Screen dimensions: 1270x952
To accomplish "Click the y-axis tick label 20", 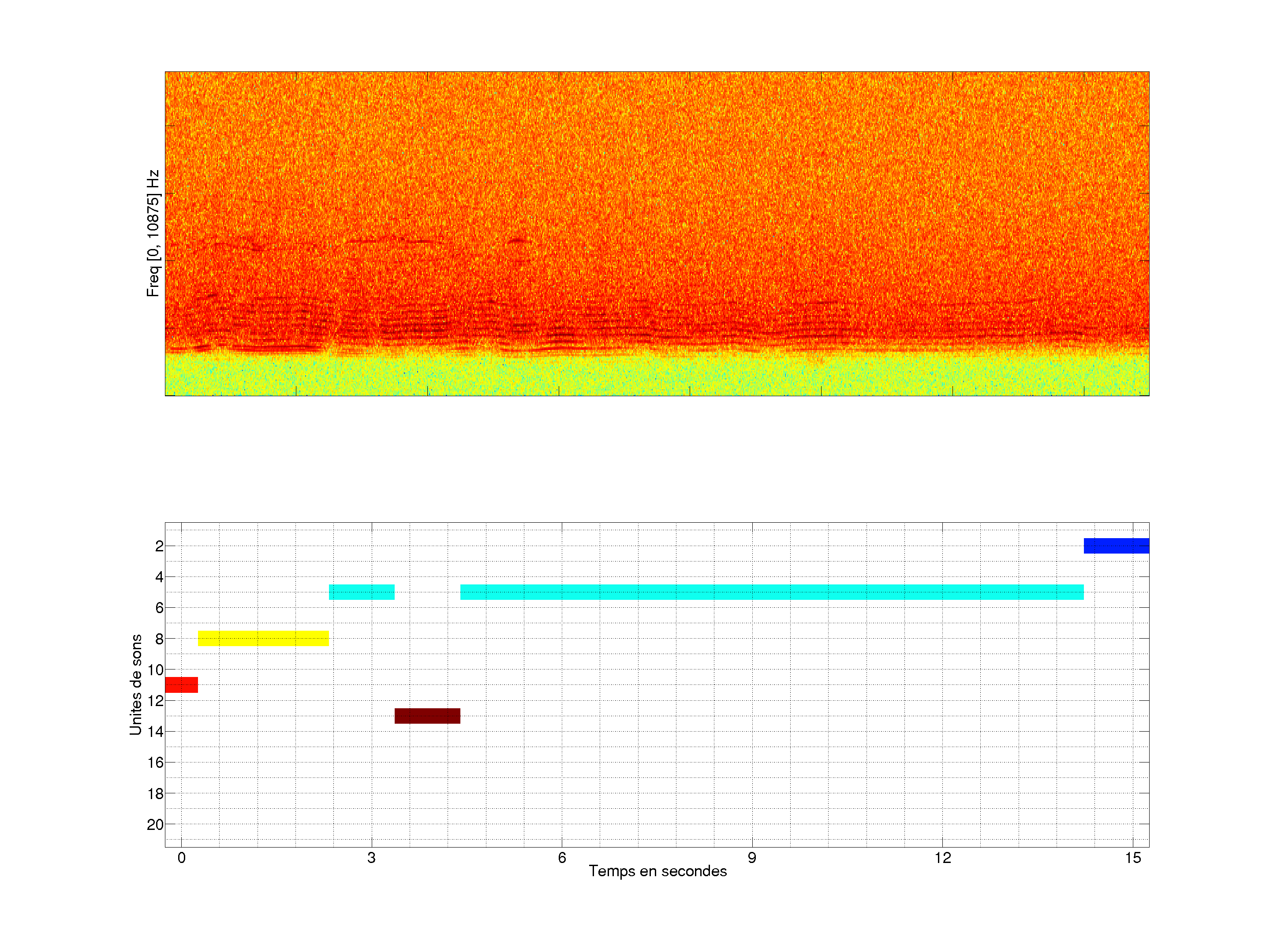I will (155, 825).
